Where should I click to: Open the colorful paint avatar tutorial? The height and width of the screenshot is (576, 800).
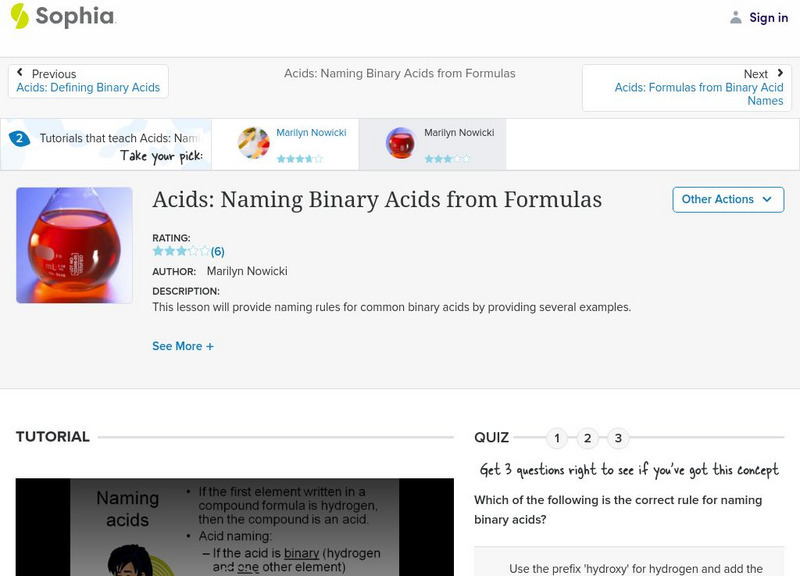252,143
